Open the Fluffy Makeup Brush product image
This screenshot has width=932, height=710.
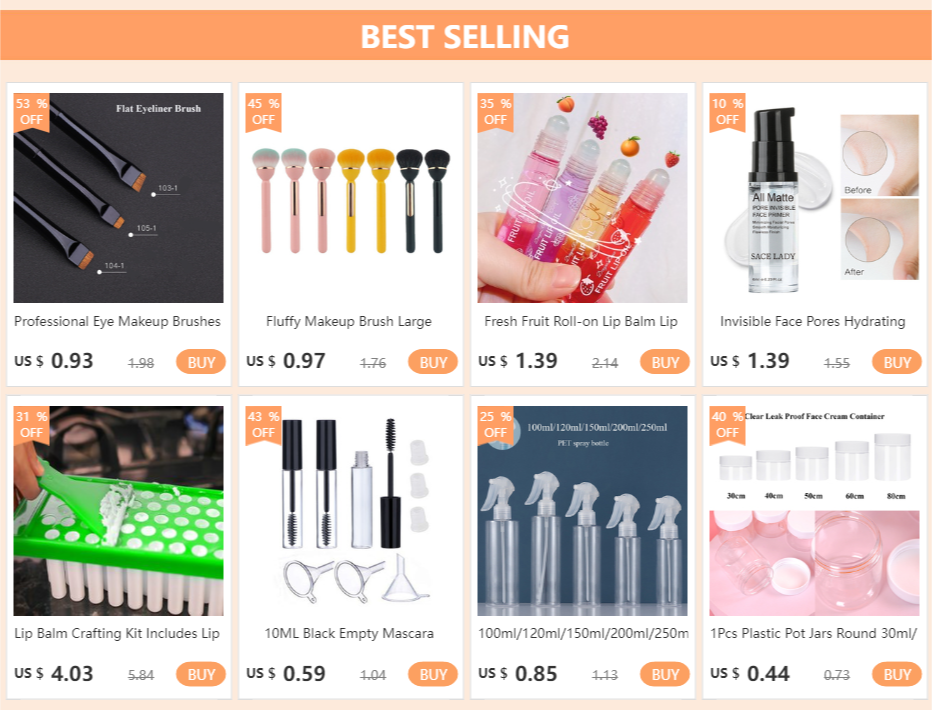pos(351,198)
